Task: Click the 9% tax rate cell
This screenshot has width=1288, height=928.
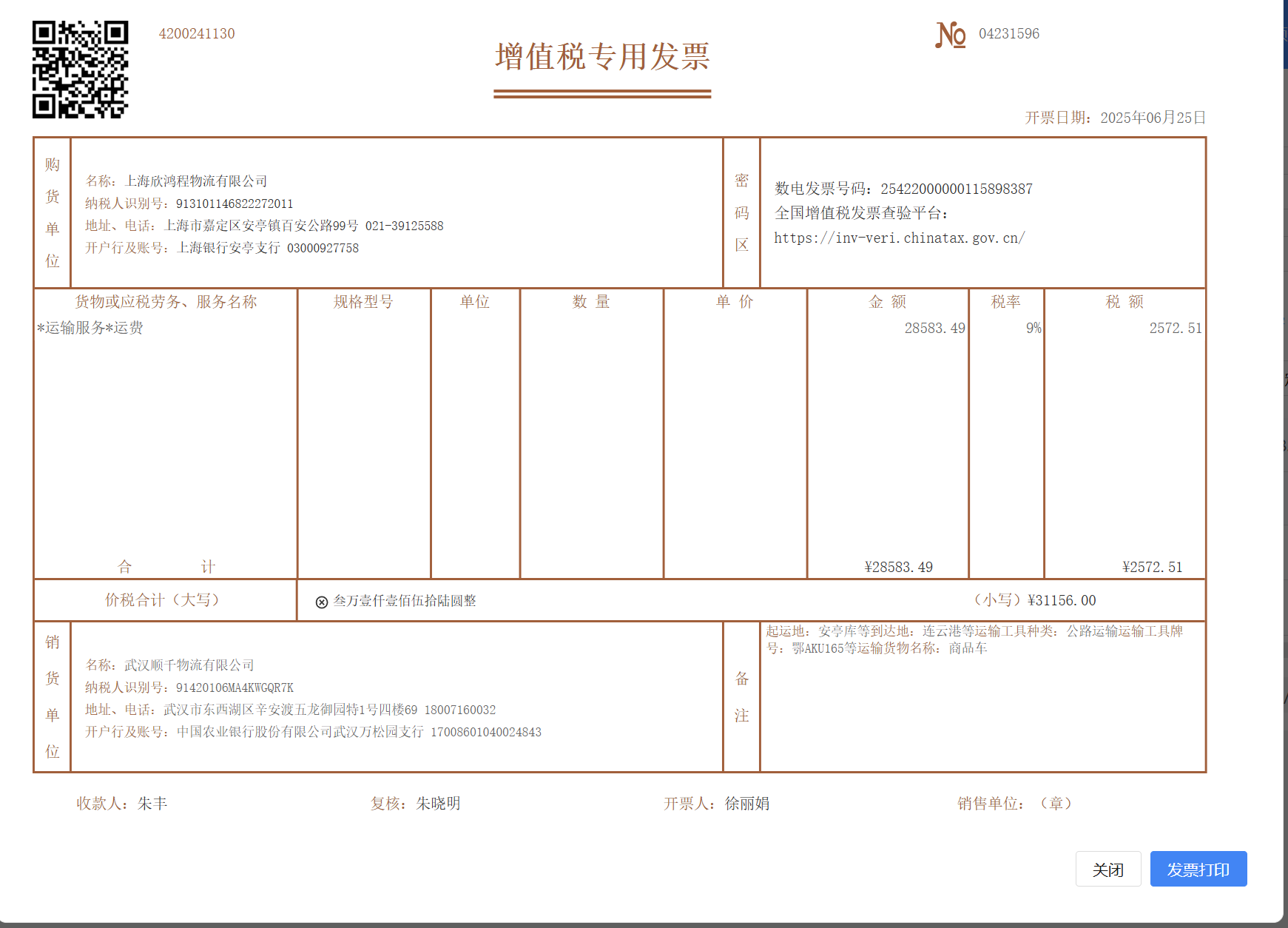Action: coord(1033,328)
